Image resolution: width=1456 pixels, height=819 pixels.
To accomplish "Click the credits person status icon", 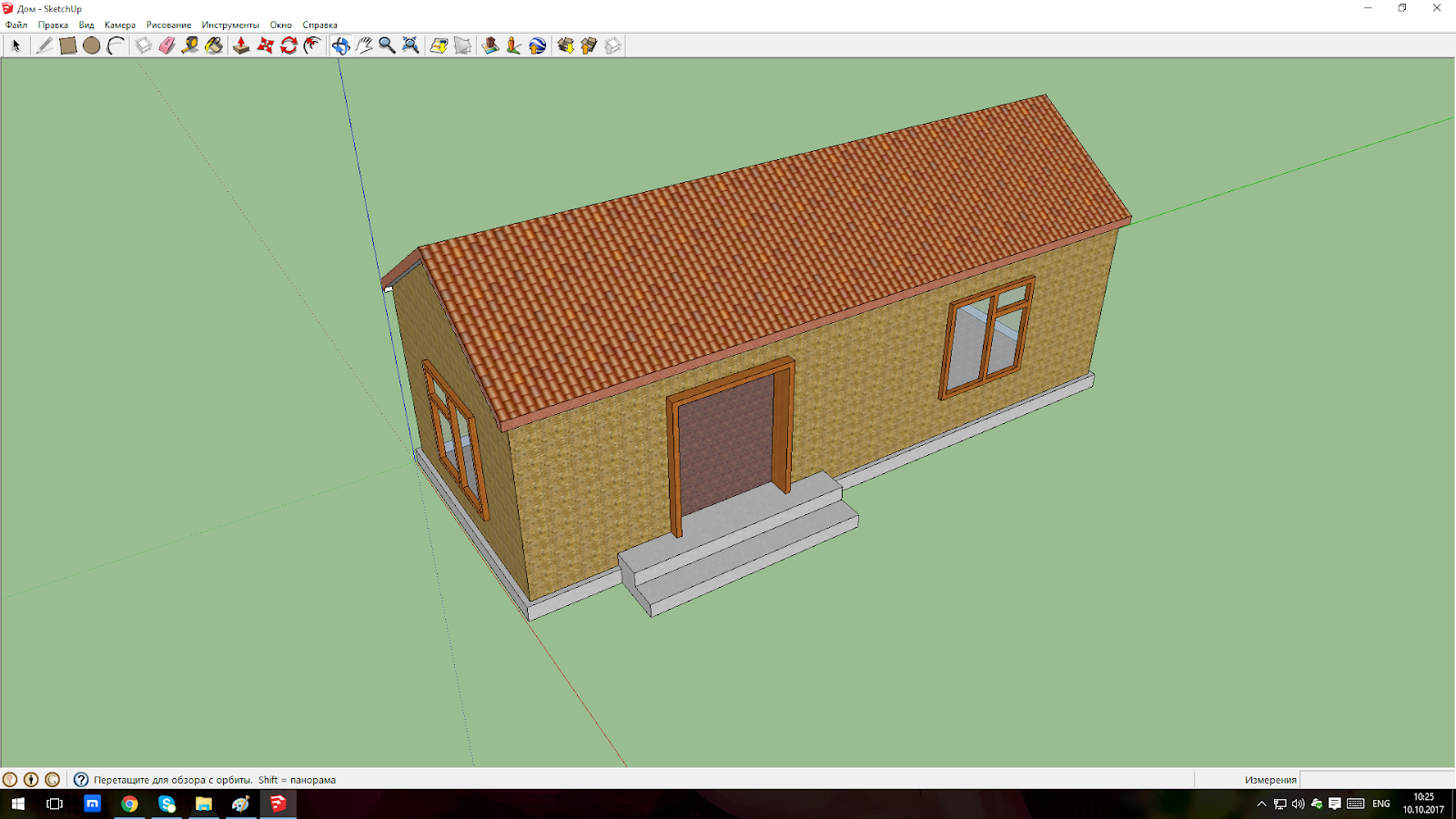I will pos(31,780).
